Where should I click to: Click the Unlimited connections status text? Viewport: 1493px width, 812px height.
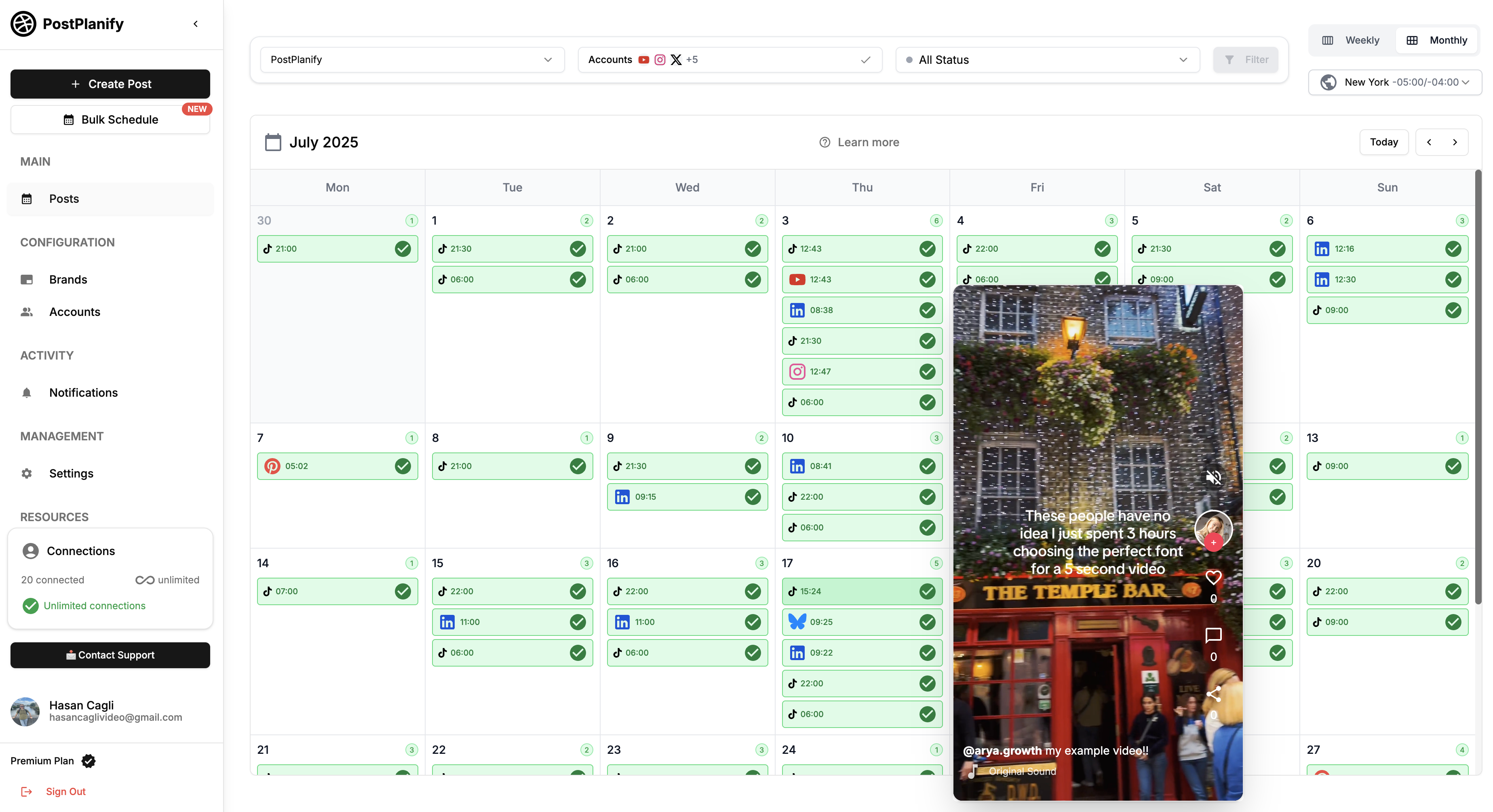click(95, 605)
